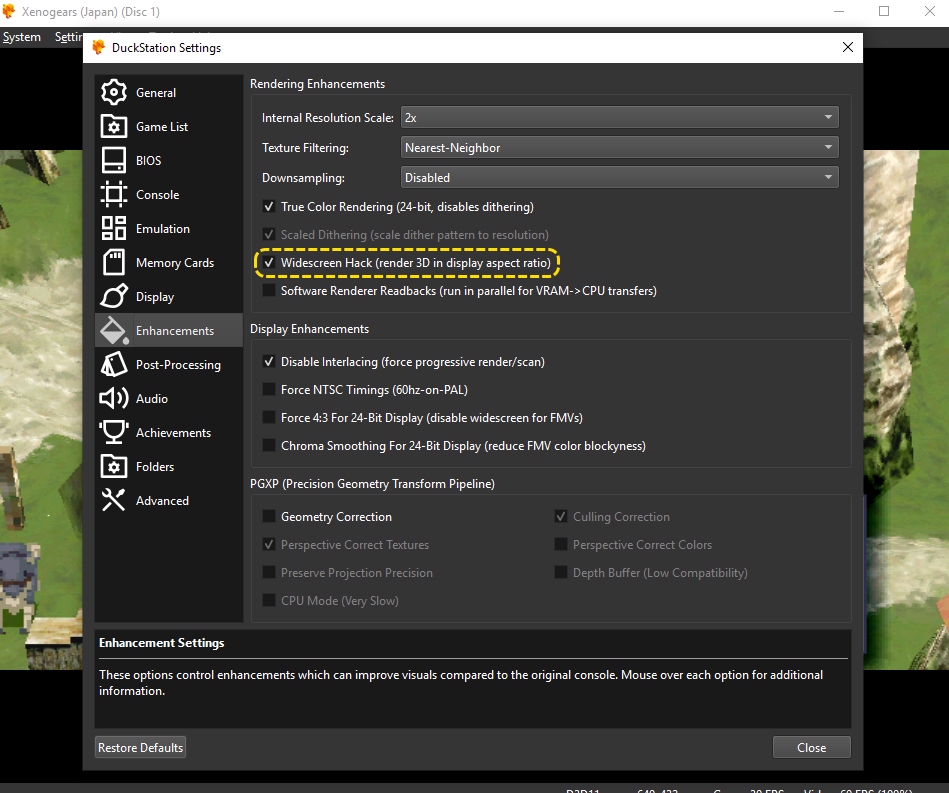Switch to the Display category label
949x793 pixels.
155,297
